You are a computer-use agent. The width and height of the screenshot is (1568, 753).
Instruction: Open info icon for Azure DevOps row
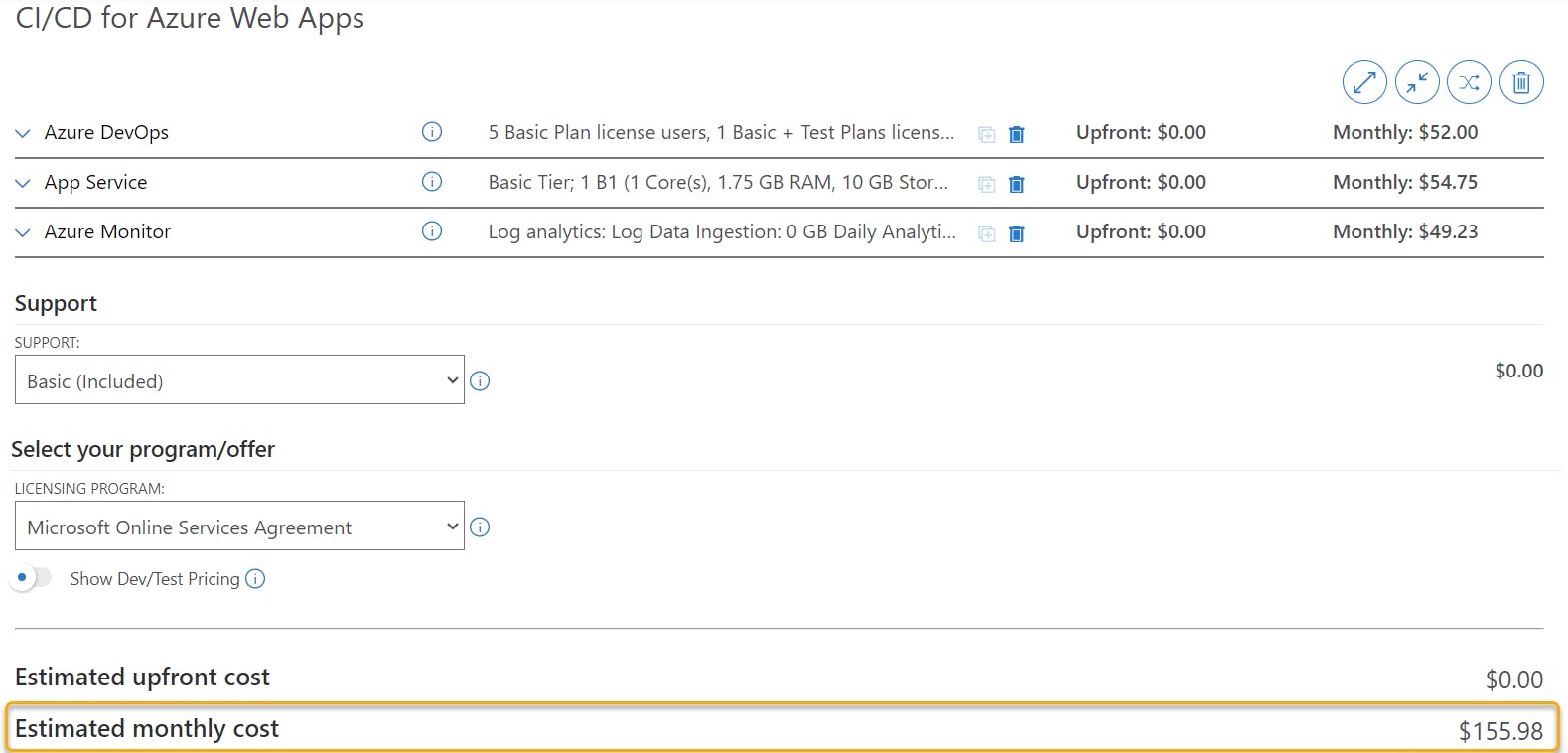432,132
